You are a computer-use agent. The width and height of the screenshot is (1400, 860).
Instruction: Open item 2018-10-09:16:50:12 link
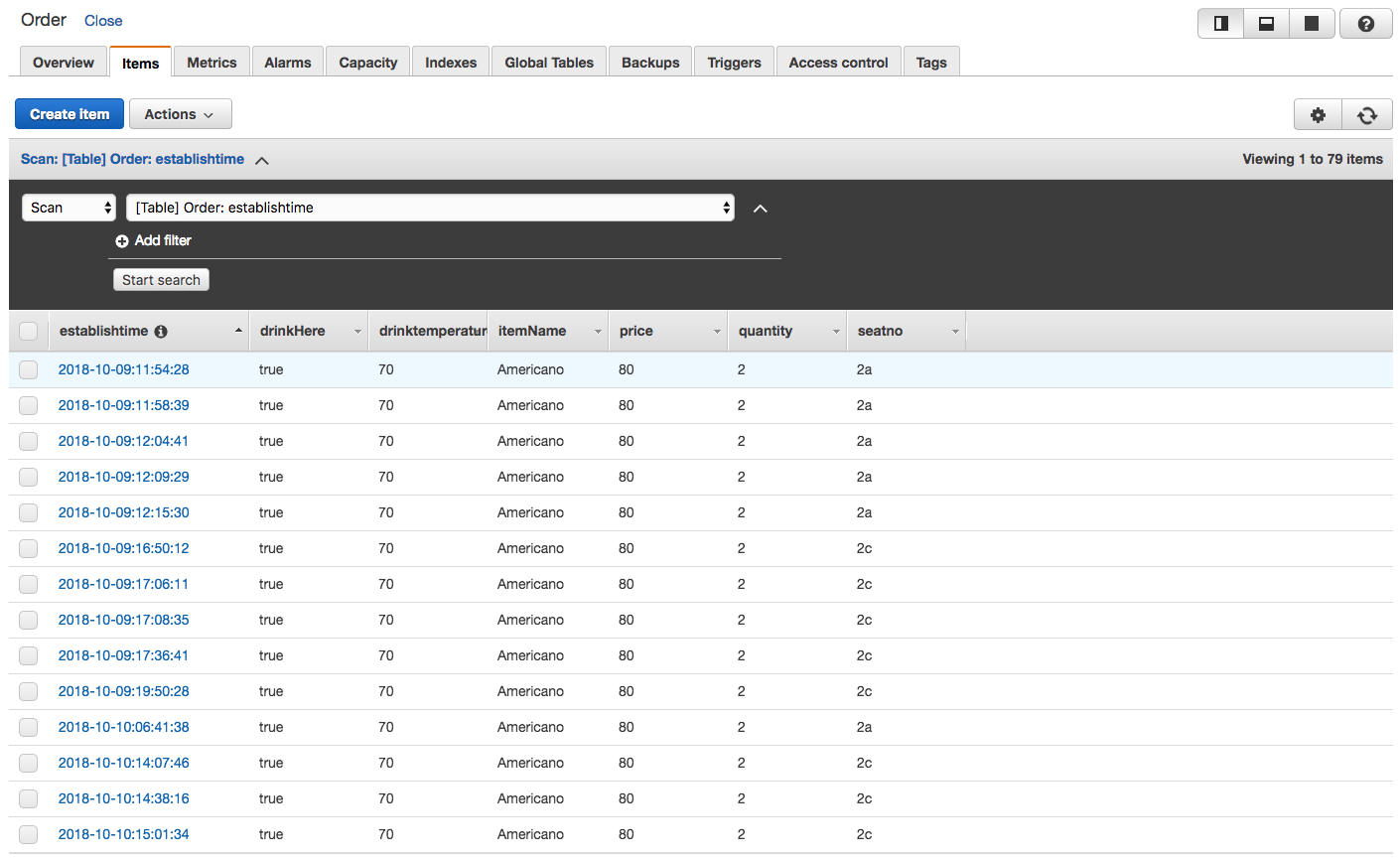(x=123, y=548)
